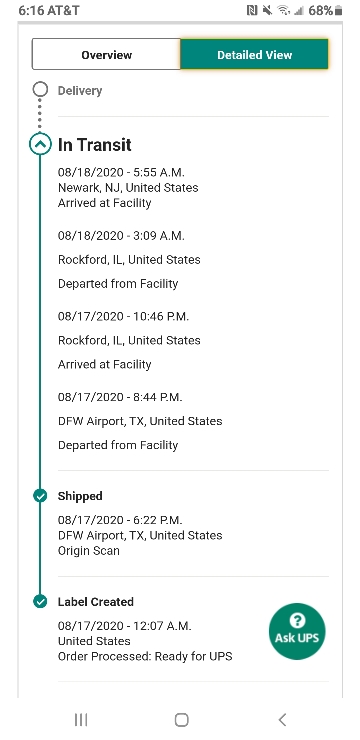
Task: Select the 3:09 A.M. Rockford departure entry
Action: tap(129, 260)
